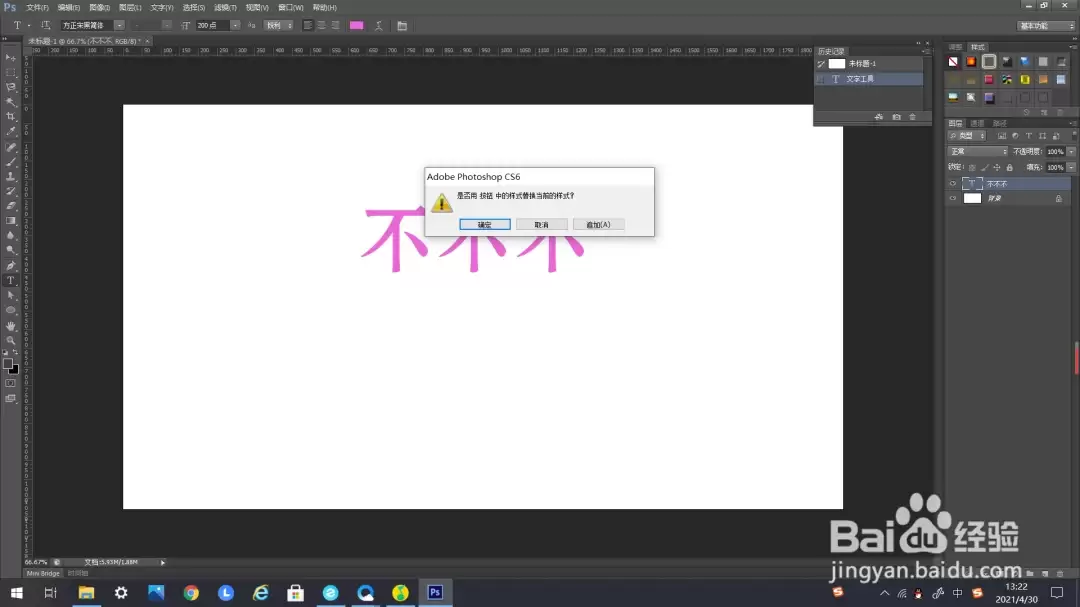Select the Zoom tool
1080x607 pixels.
(10, 340)
